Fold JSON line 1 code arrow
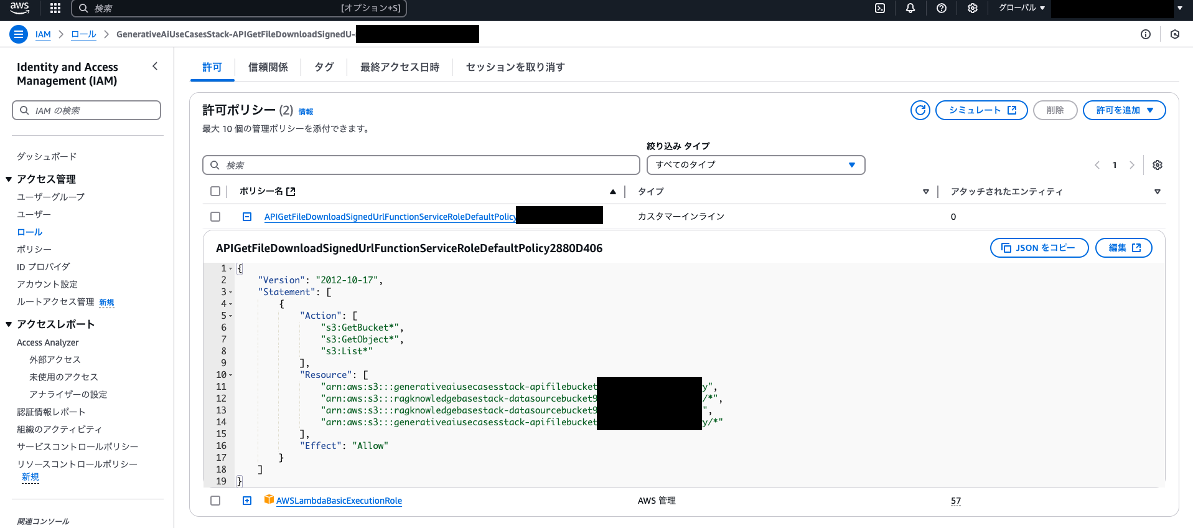The height and width of the screenshot is (528, 1193). tap(231, 269)
